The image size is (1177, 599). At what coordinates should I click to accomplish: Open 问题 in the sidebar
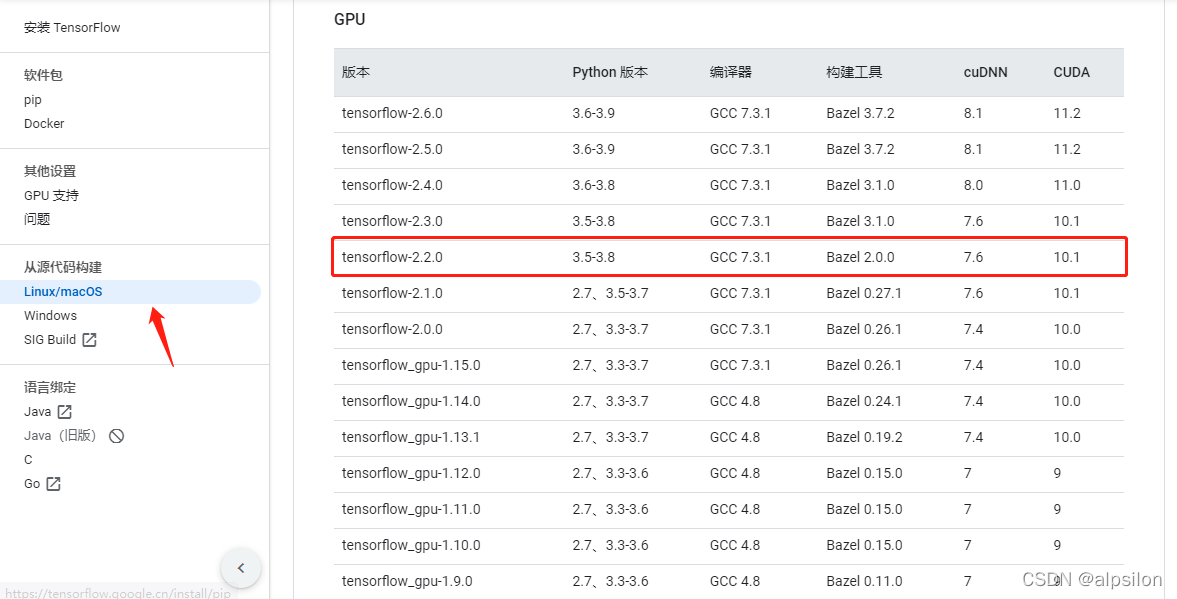(37, 219)
